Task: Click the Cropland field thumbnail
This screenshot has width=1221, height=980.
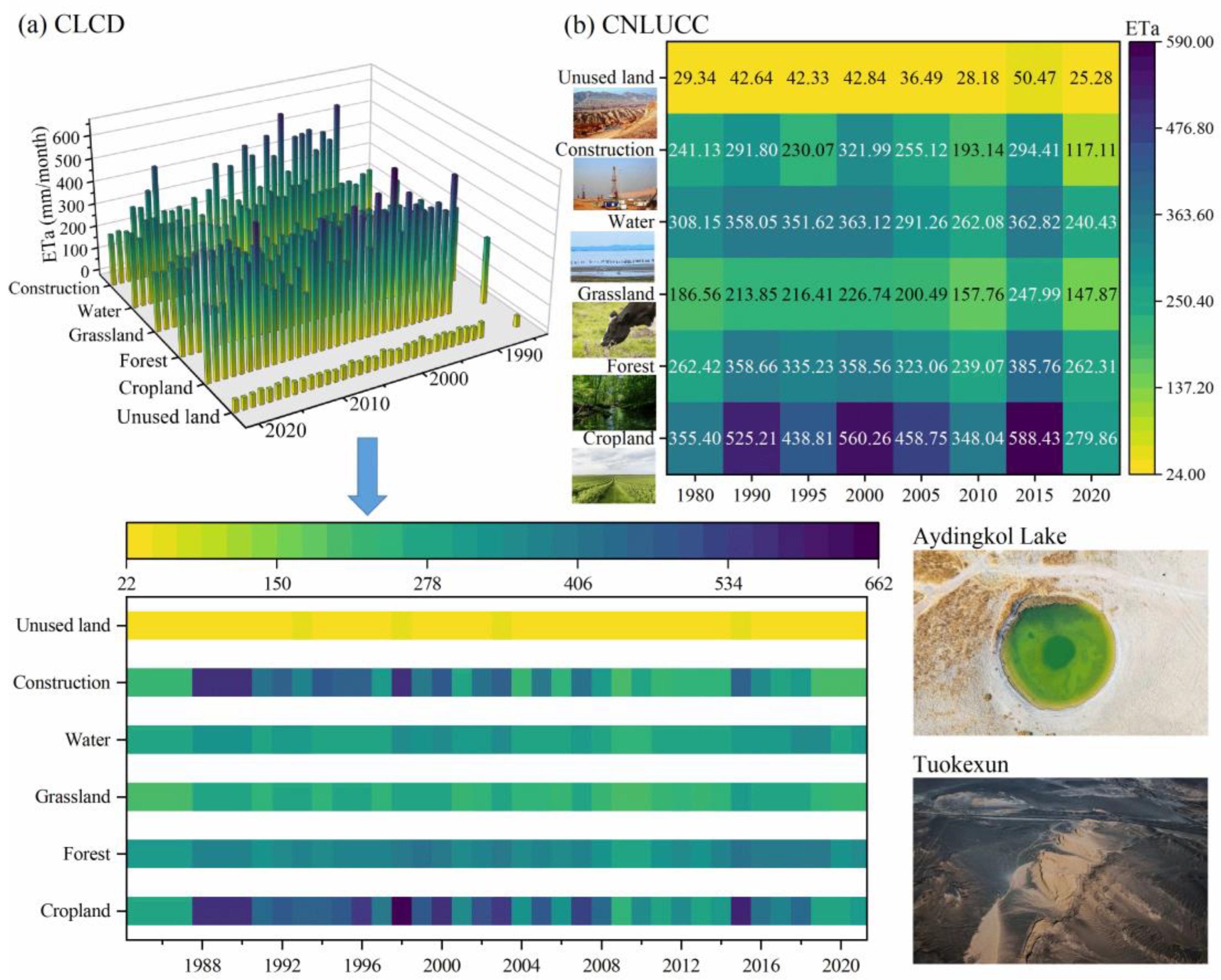Action: pyautogui.click(x=614, y=475)
